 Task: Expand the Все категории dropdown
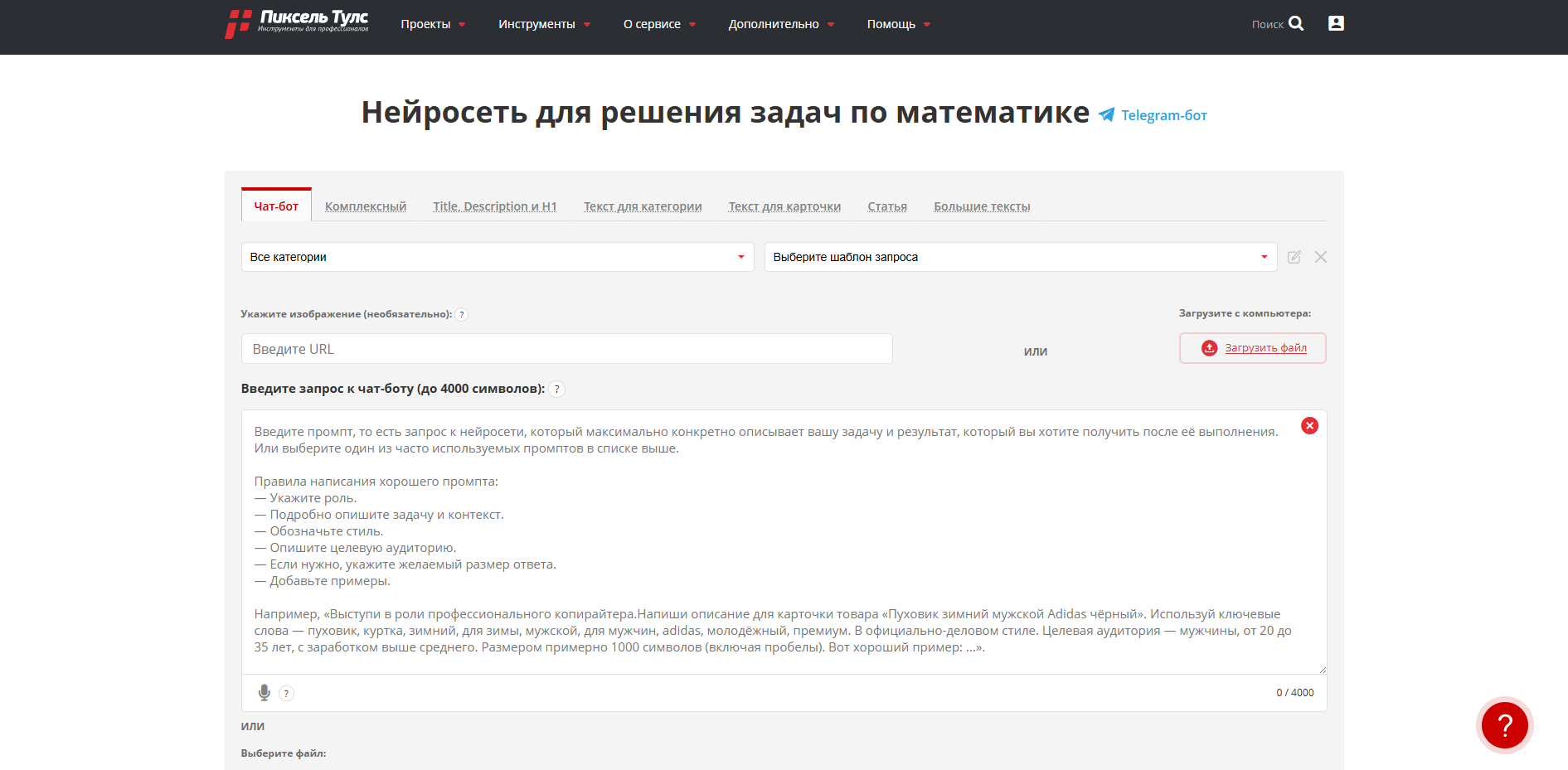pos(498,257)
